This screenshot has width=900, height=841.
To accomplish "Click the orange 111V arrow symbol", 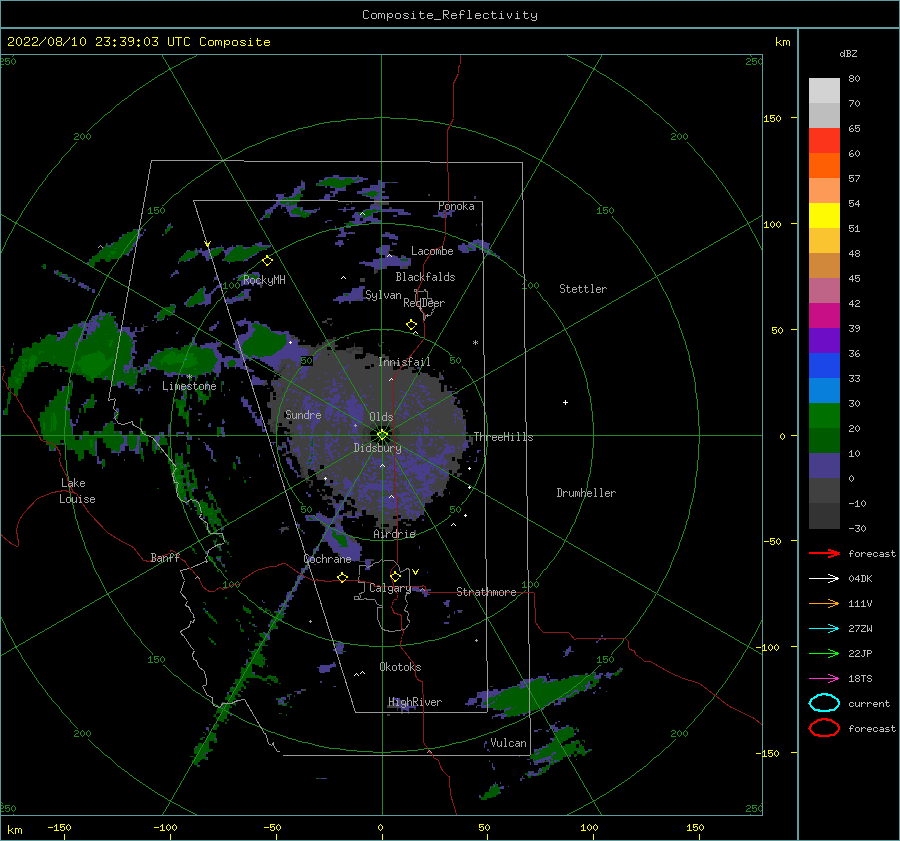I will coord(824,603).
